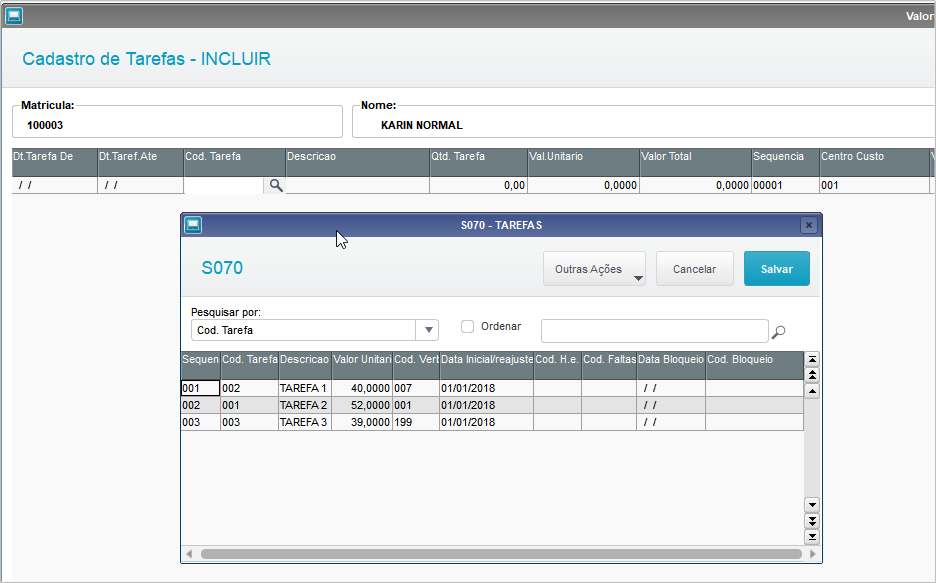
Task: Click the Data Bloqueio cell in TAREFA 1 row
Action: [671, 388]
